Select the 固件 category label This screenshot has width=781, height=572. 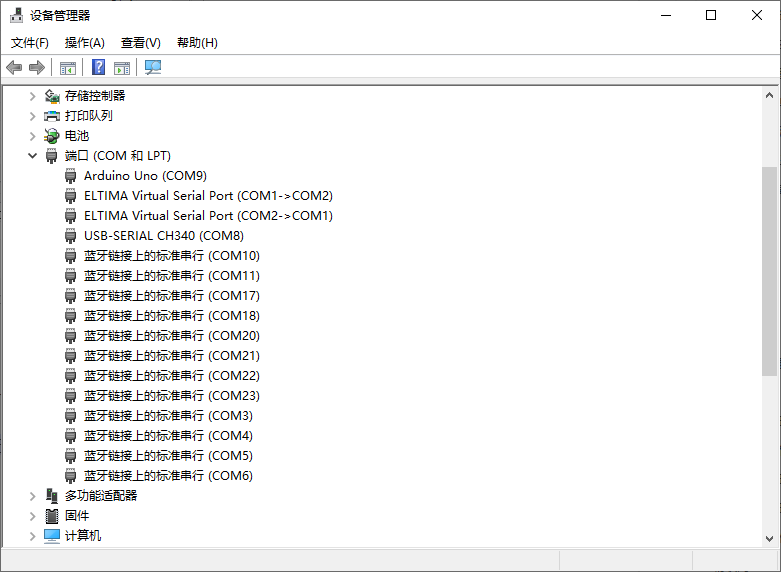click(77, 515)
